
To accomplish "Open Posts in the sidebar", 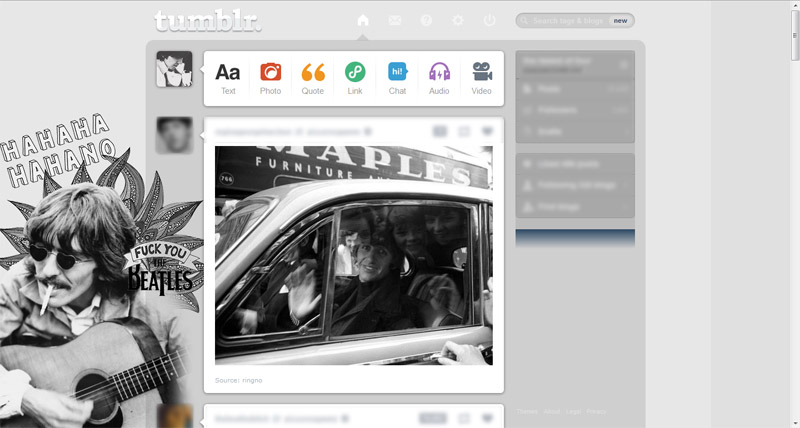I will point(575,89).
